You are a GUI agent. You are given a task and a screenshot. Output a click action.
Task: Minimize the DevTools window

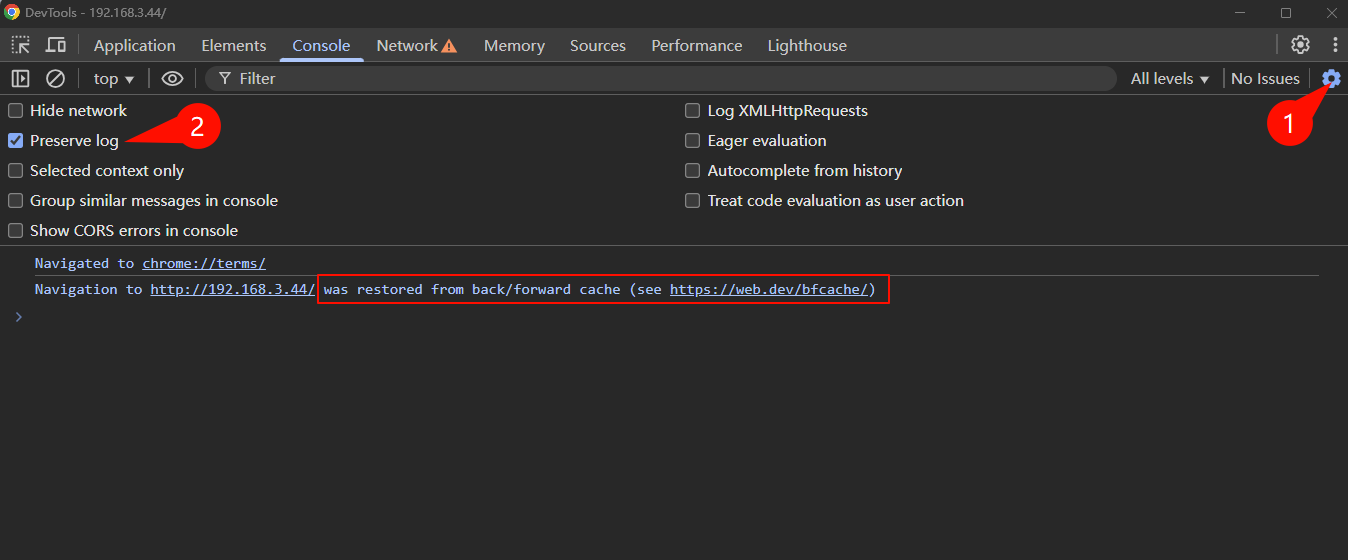coord(1240,12)
